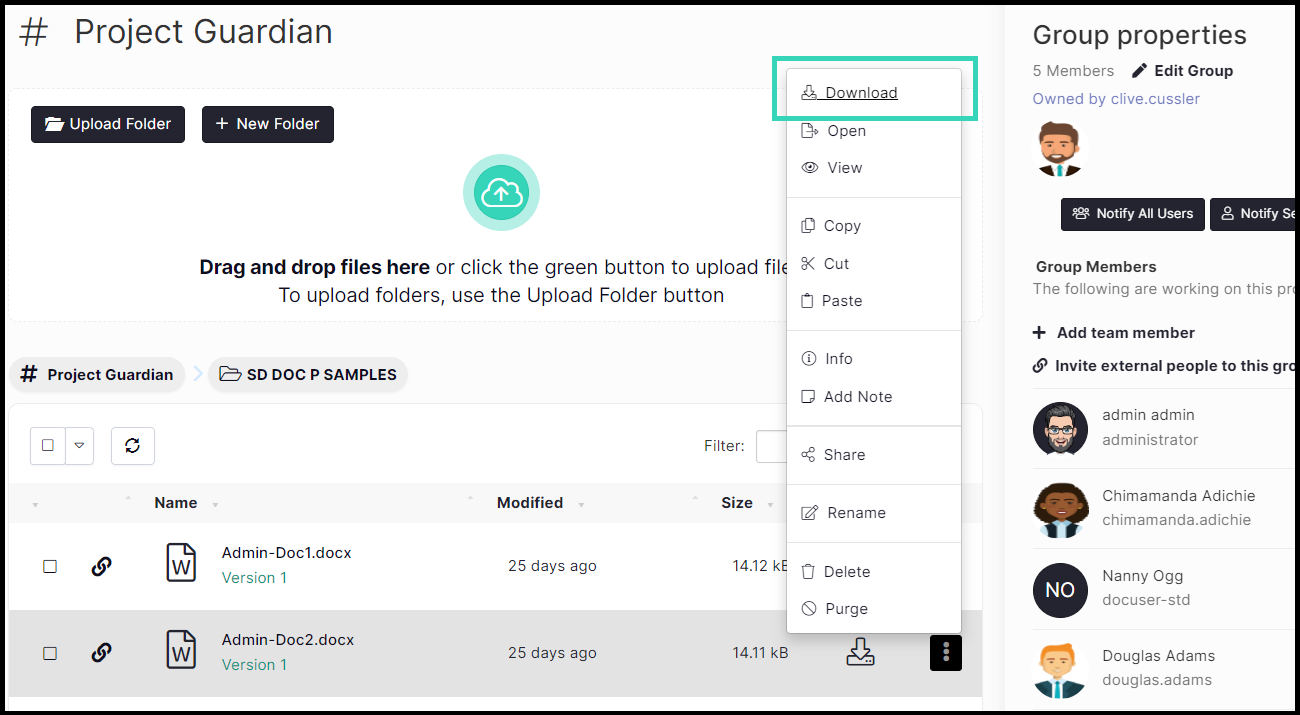
Task: Click the pencil Edit Group icon
Action: tap(1139, 71)
